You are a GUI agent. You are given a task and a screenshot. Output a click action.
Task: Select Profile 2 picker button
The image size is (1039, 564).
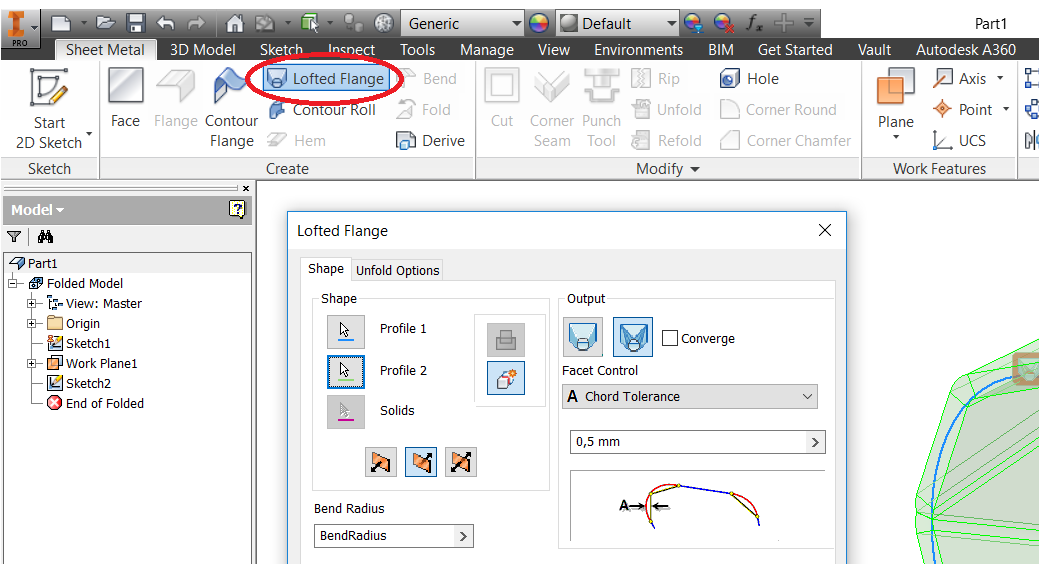[x=345, y=371]
